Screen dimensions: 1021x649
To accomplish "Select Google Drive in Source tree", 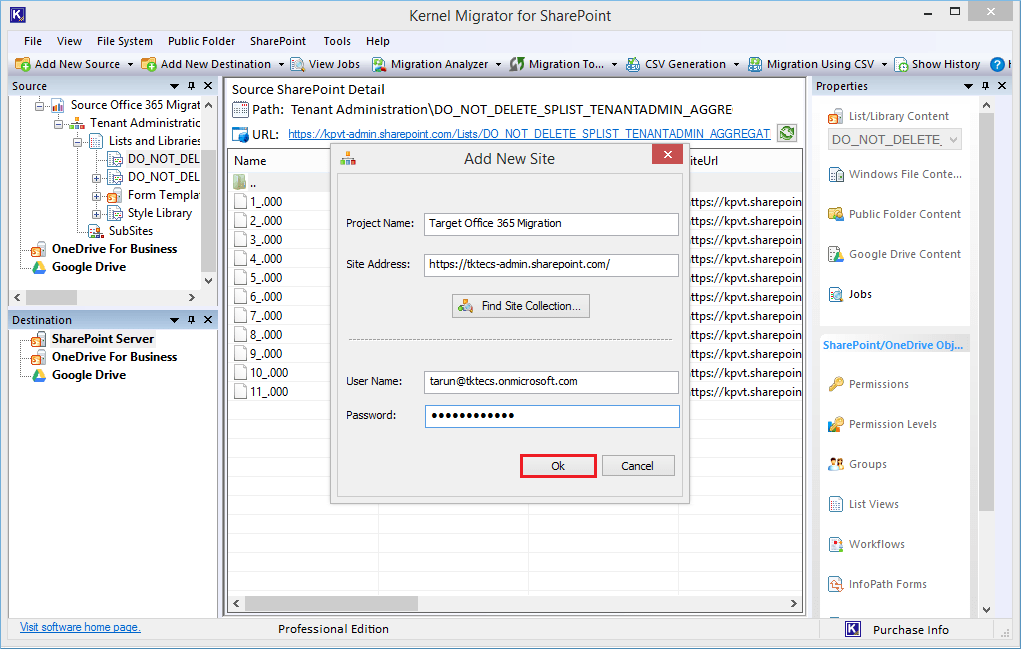I will point(89,268).
